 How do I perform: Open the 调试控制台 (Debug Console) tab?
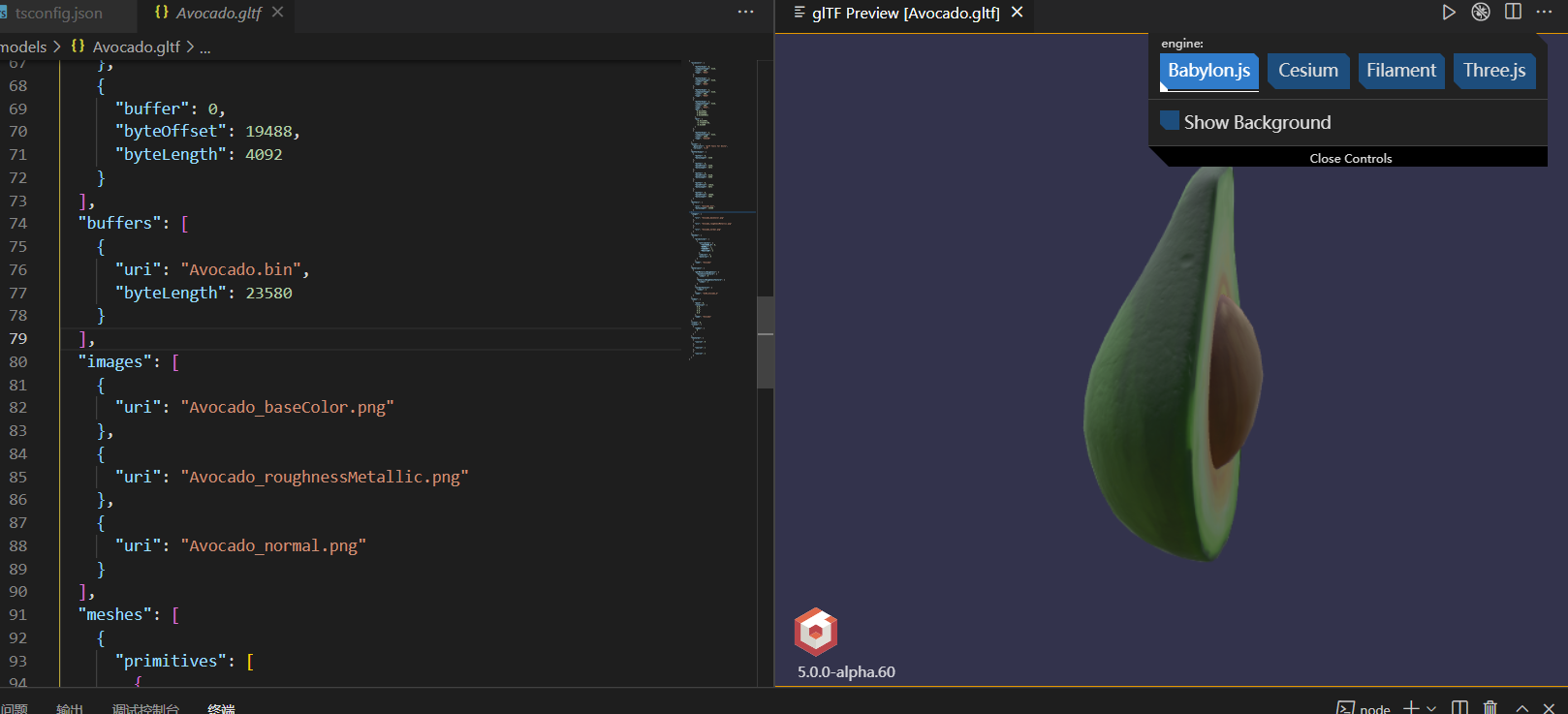(x=145, y=709)
